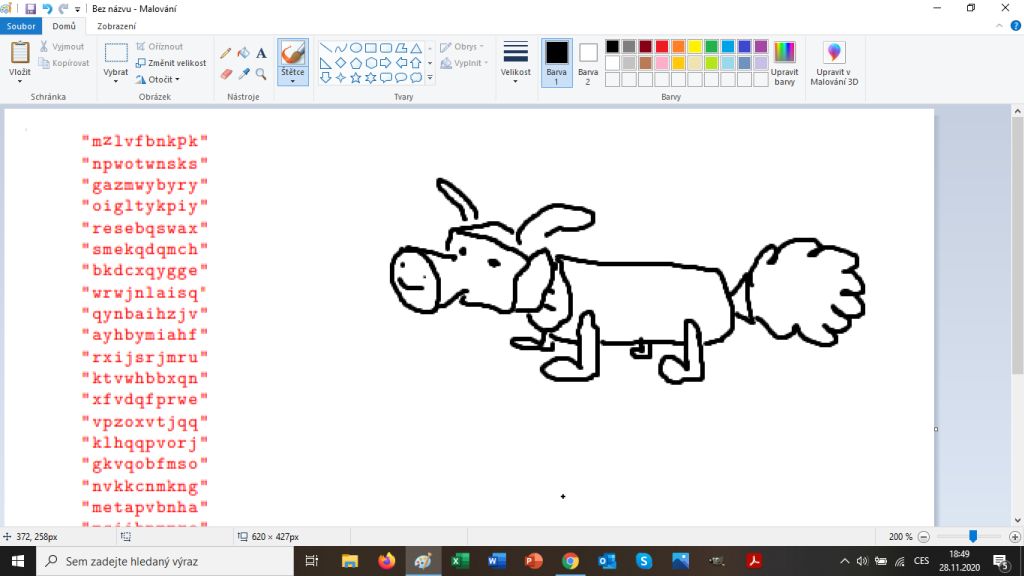This screenshot has height=576, width=1024.
Task: Click the Undo arrow in the title bar
Action: pyautogui.click(x=47, y=8)
